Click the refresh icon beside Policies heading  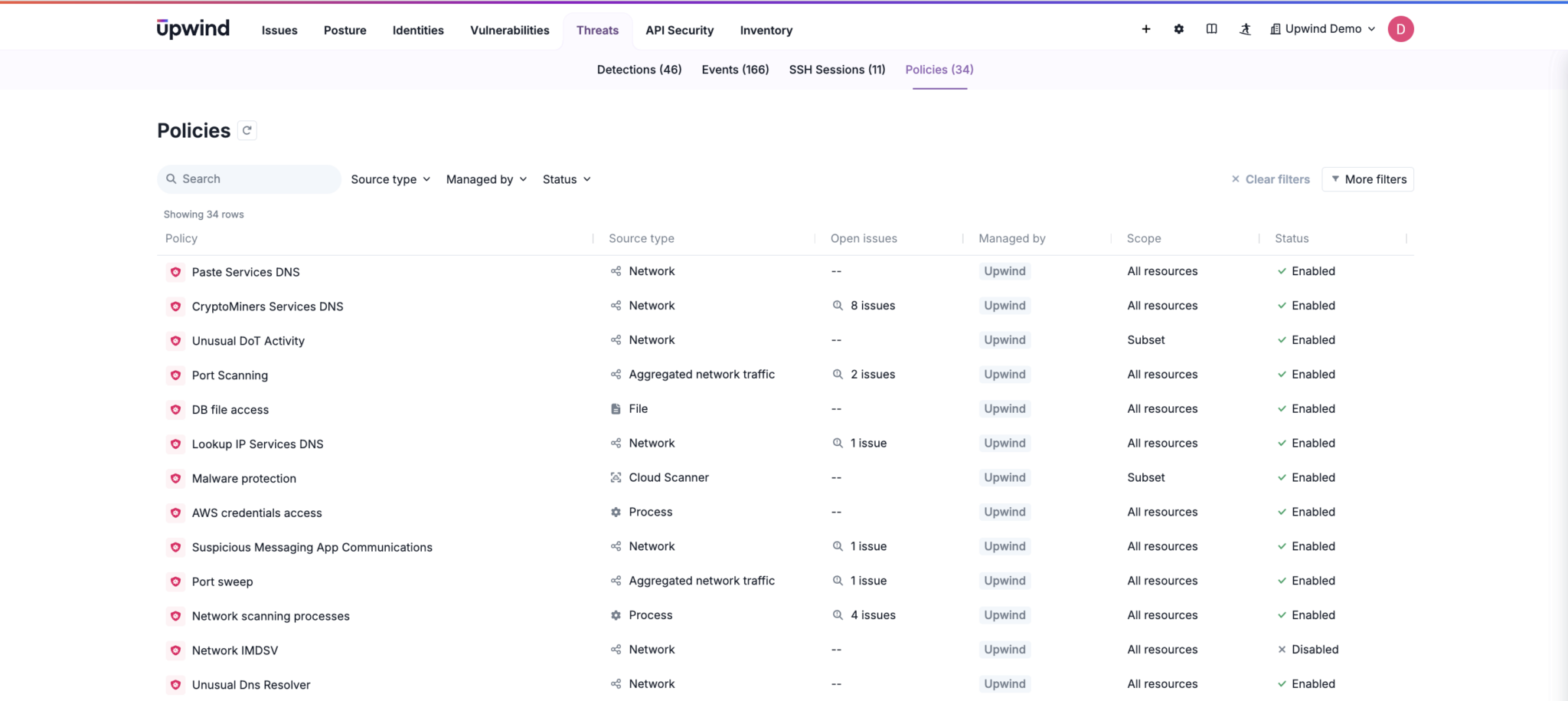[x=247, y=131]
